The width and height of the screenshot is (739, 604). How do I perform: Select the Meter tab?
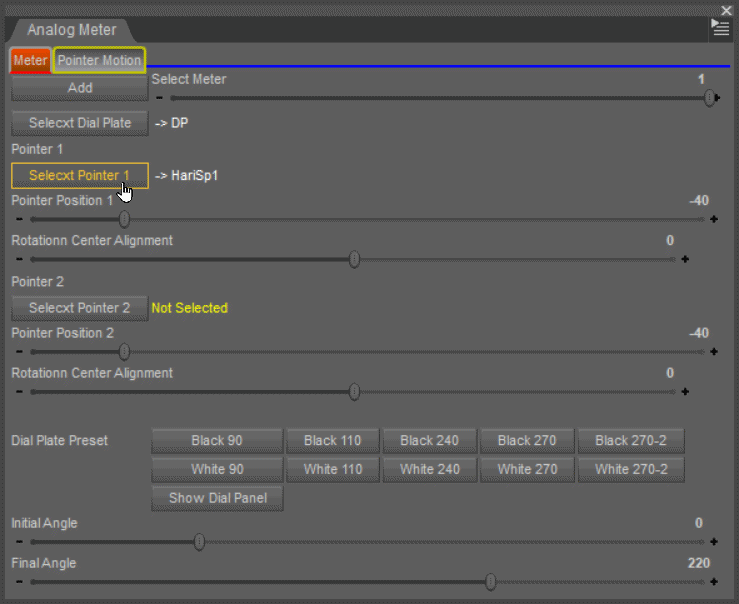point(30,60)
